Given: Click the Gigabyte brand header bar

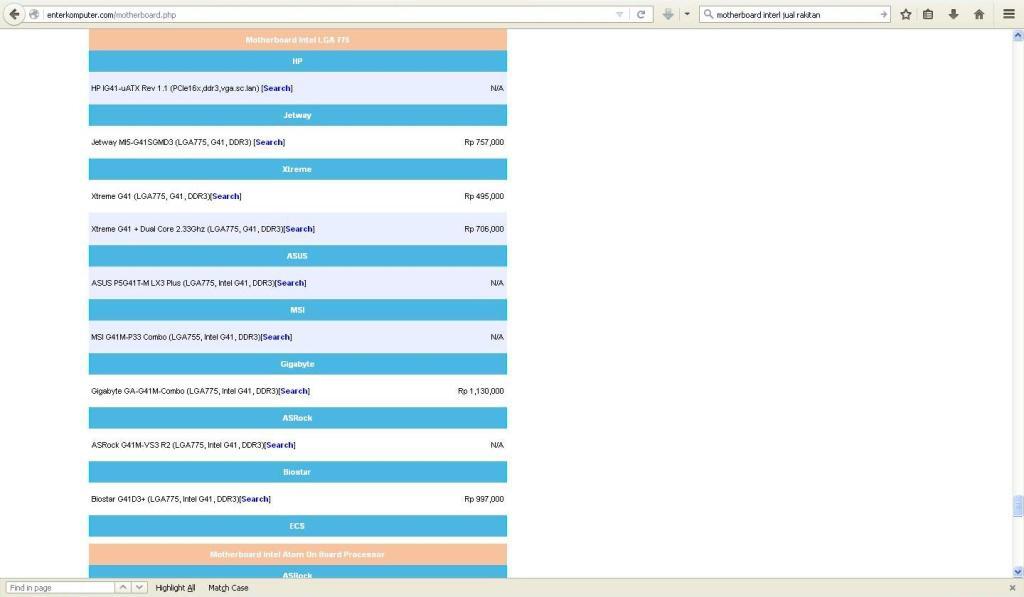Looking at the screenshot, I should coord(298,364).
